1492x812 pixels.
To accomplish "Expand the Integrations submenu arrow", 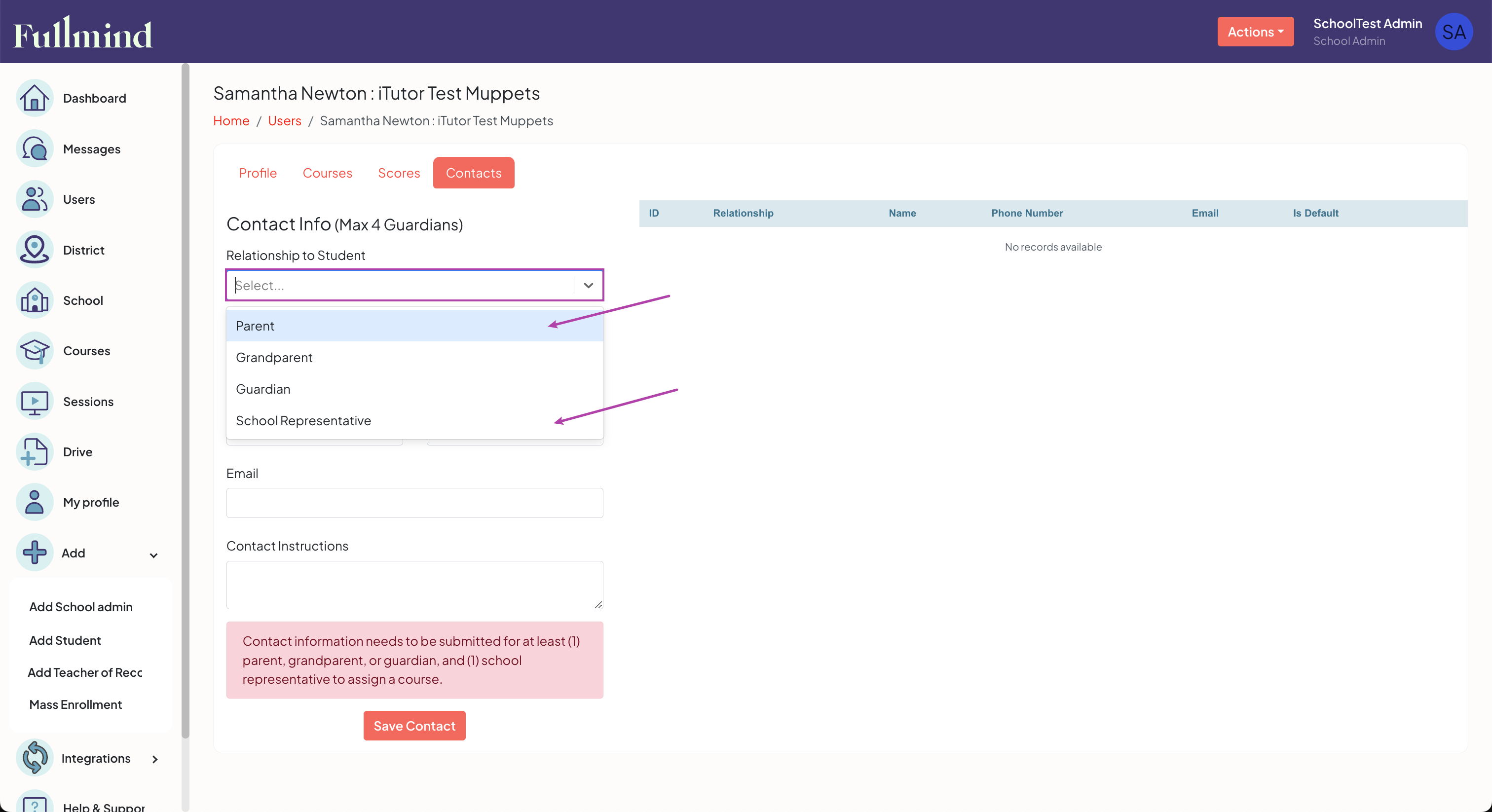I will tap(154, 759).
